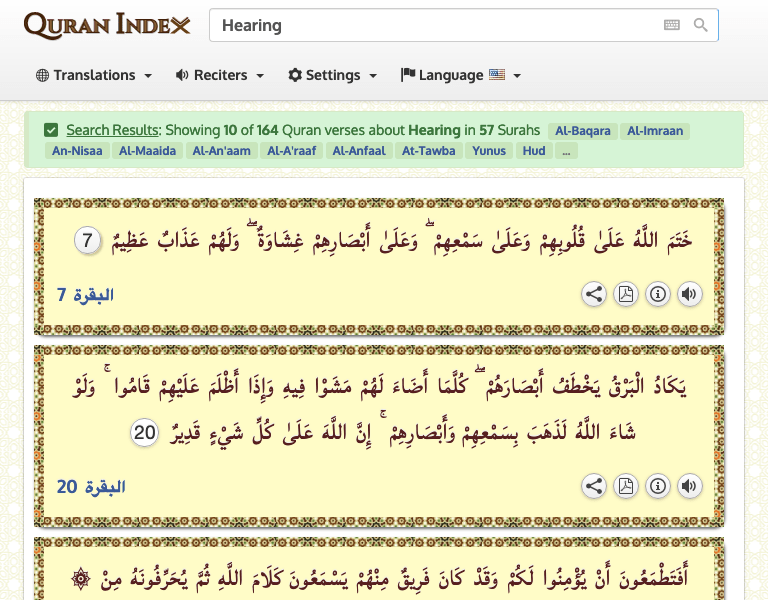Select the Yunus surah tag

(x=489, y=151)
